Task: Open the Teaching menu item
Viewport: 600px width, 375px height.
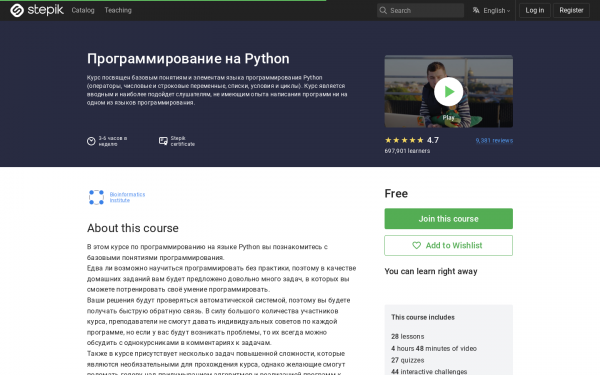Action: tap(118, 10)
